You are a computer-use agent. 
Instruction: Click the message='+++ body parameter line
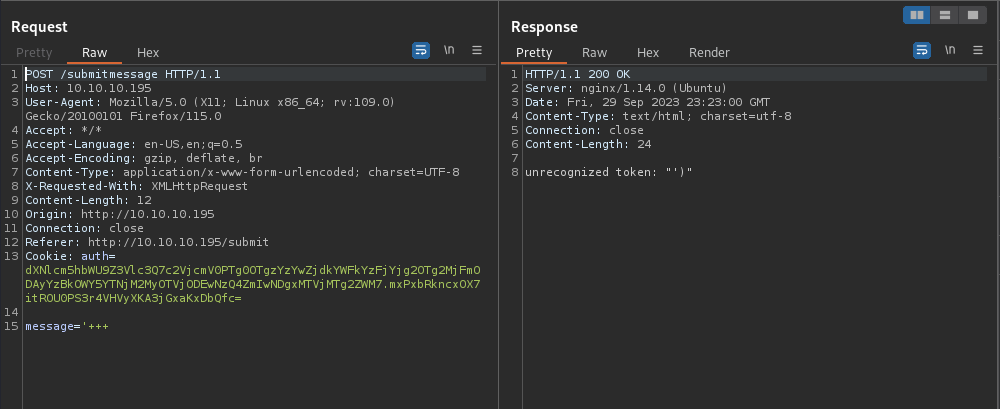[x=67, y=326]
